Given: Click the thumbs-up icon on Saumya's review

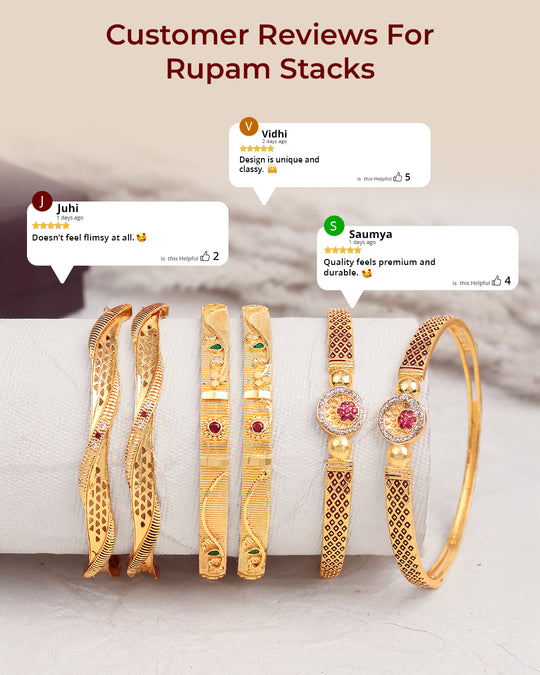Looking at the screenshot, I should point(497,281).
